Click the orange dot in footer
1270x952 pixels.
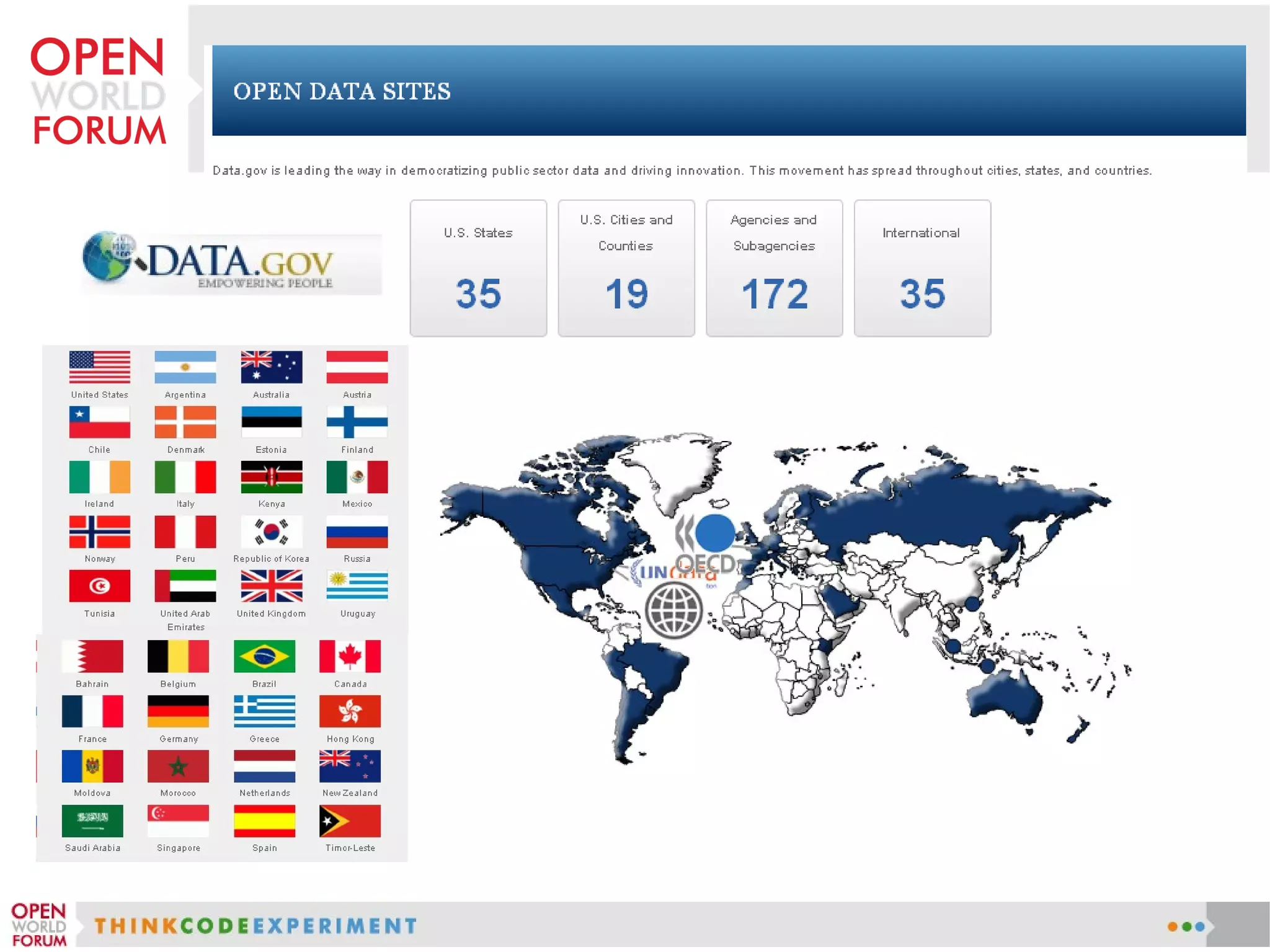point(1172,927)
